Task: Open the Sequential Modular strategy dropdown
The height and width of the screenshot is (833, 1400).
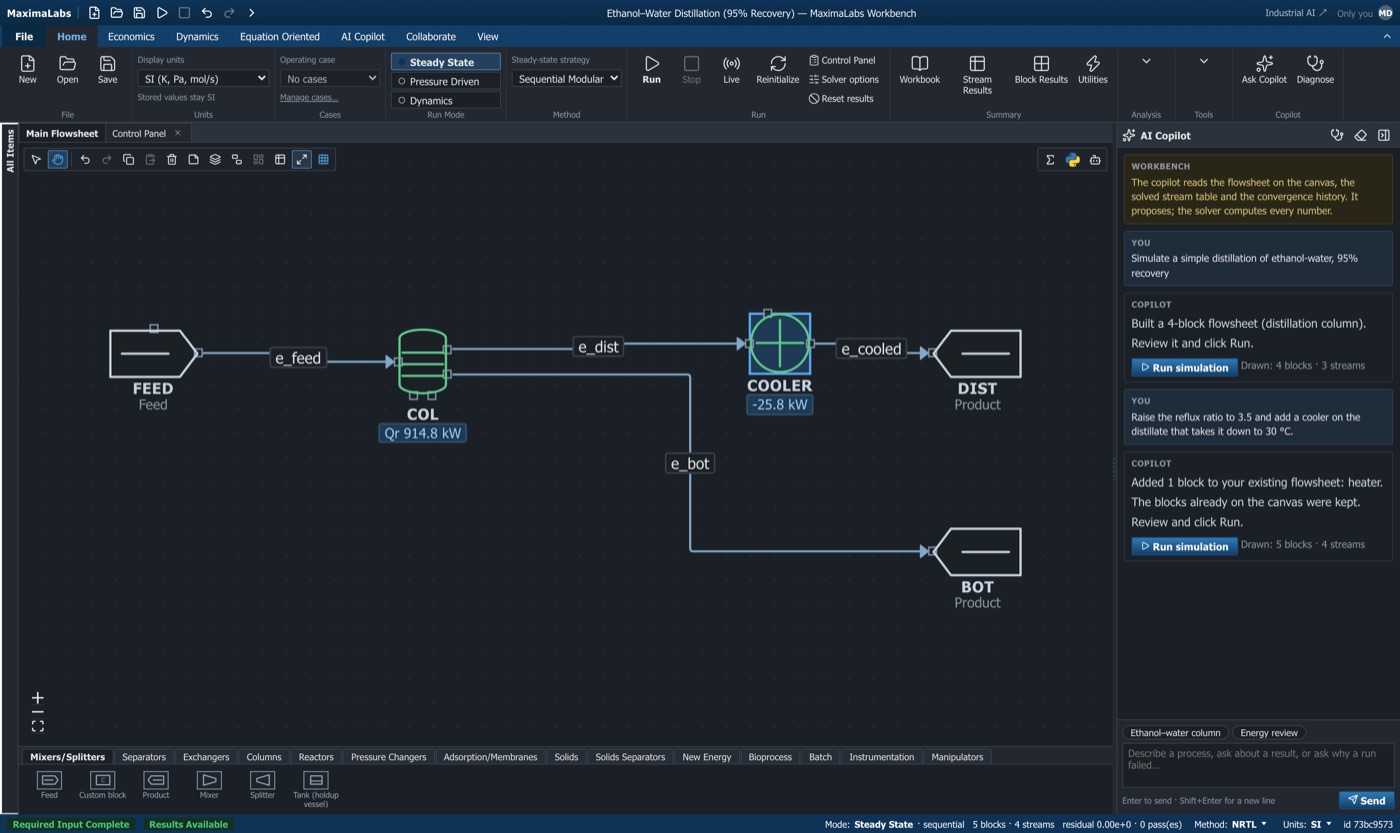Action: [x=566, y=78]
